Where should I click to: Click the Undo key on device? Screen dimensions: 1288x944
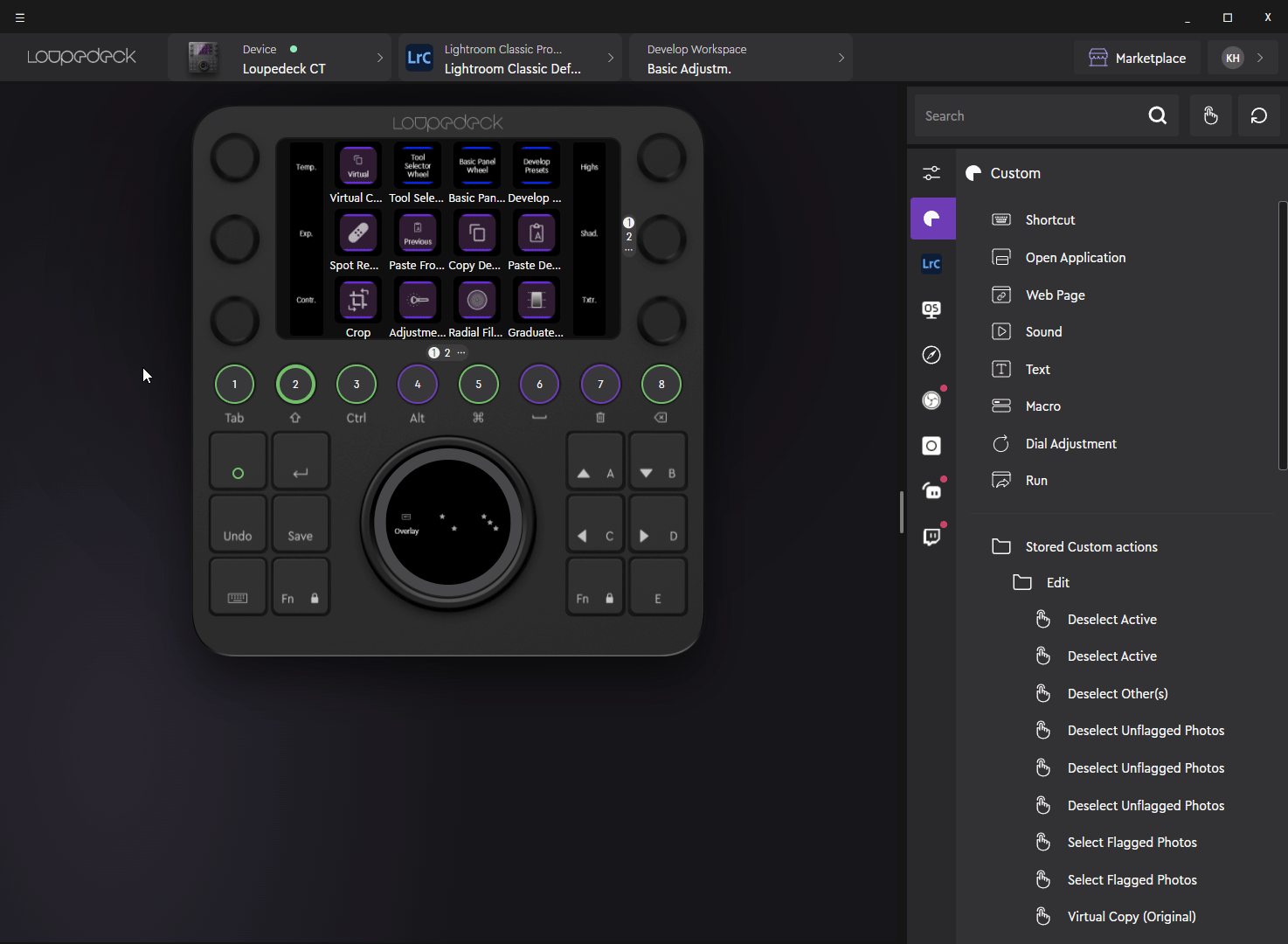tap(238, 524)
